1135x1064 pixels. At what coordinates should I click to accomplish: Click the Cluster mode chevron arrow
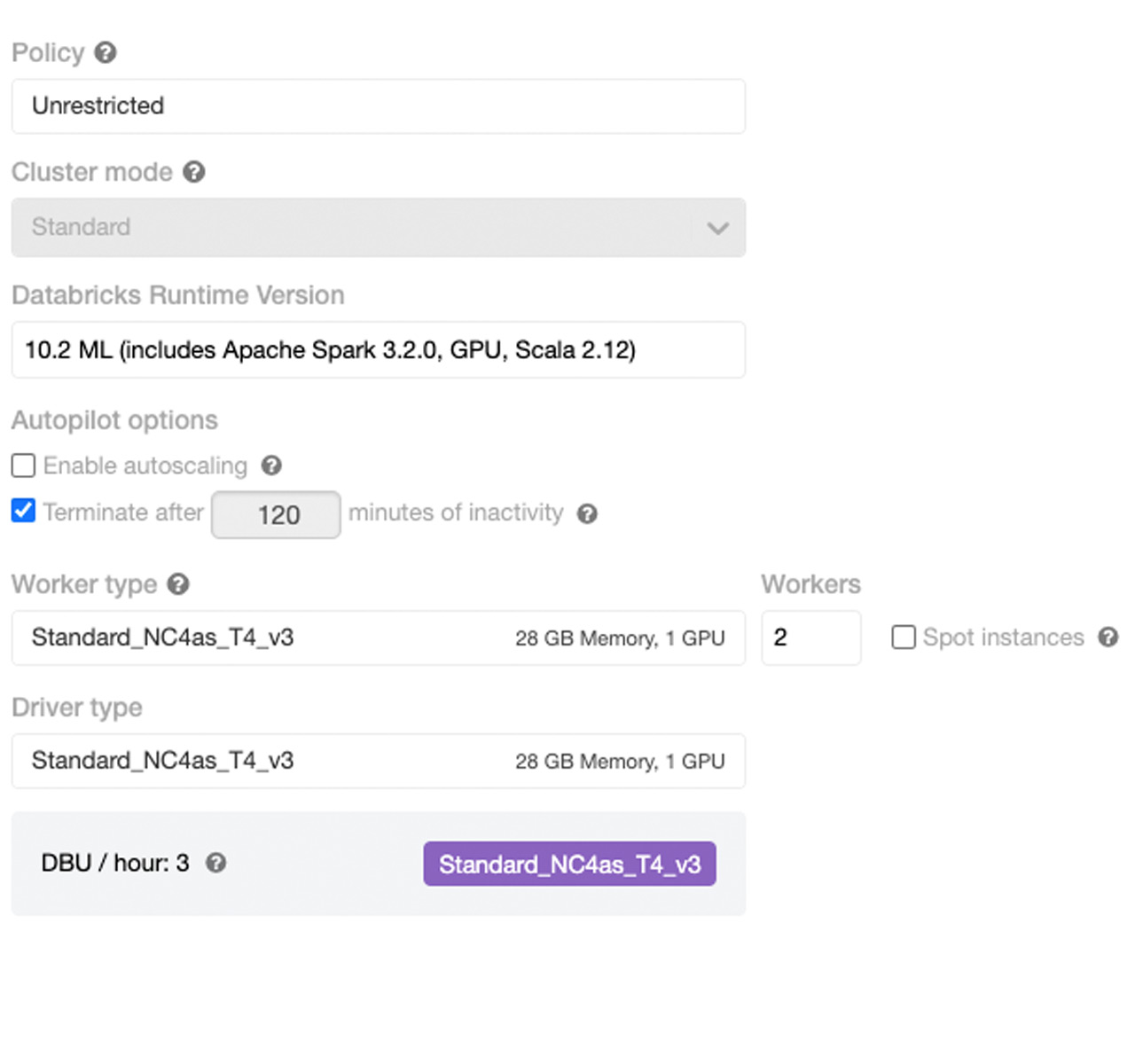click(717, 228)
